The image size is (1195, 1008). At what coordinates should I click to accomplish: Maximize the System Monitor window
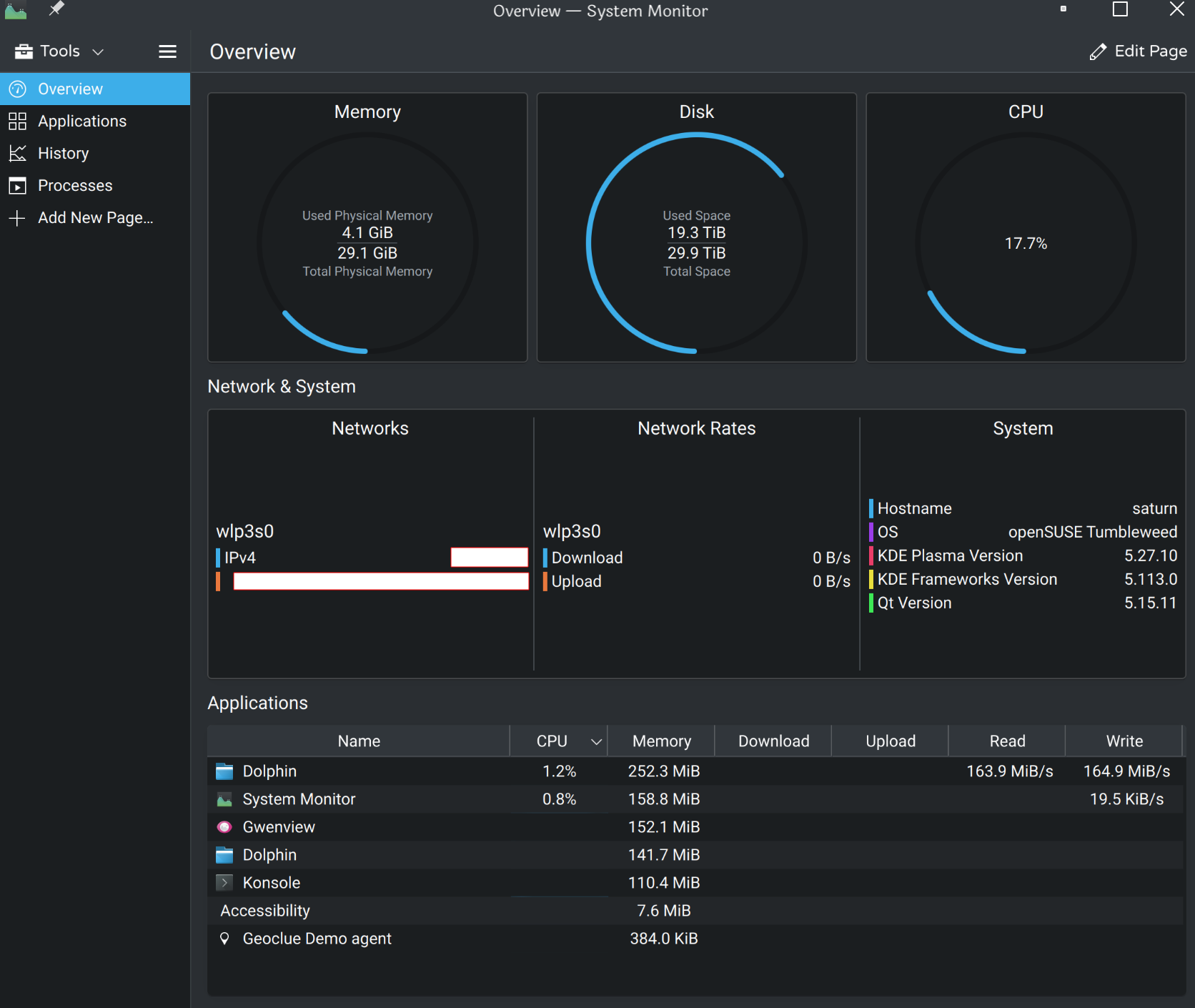(x=1121, y=9)
